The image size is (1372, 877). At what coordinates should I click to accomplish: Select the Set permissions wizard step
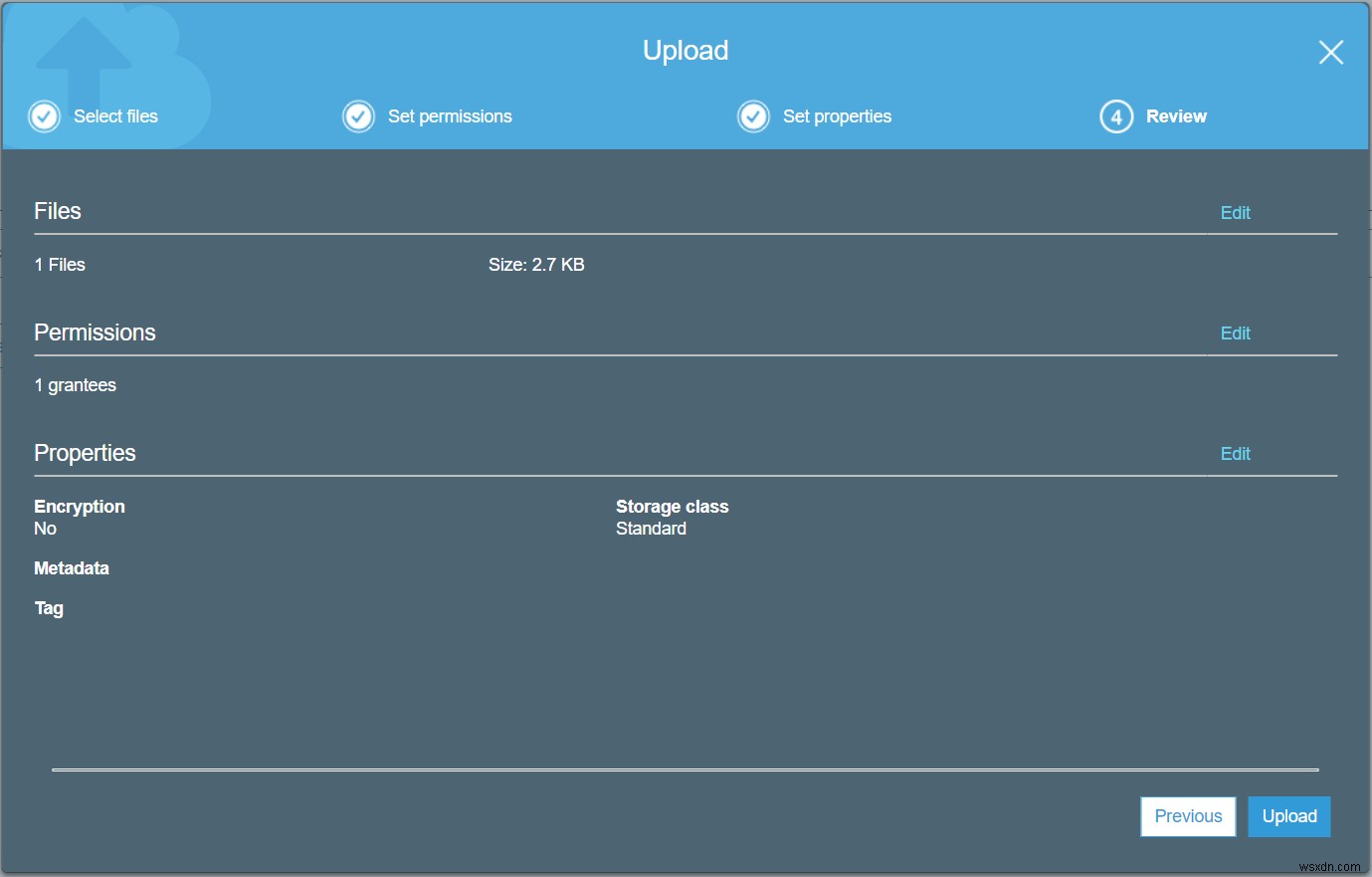click(x=450, y=116)
